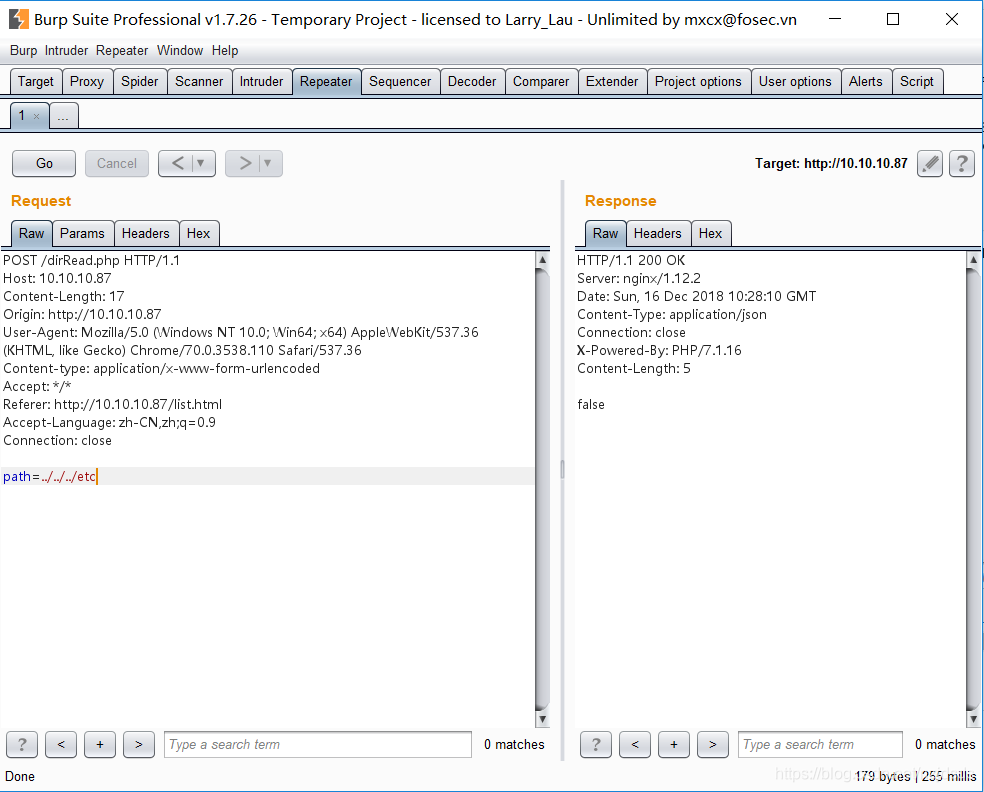The height and width of the screenshot is (792, 984).
Task: Open the Repeater help question-mark icon
Action: (x=961, y=164)
